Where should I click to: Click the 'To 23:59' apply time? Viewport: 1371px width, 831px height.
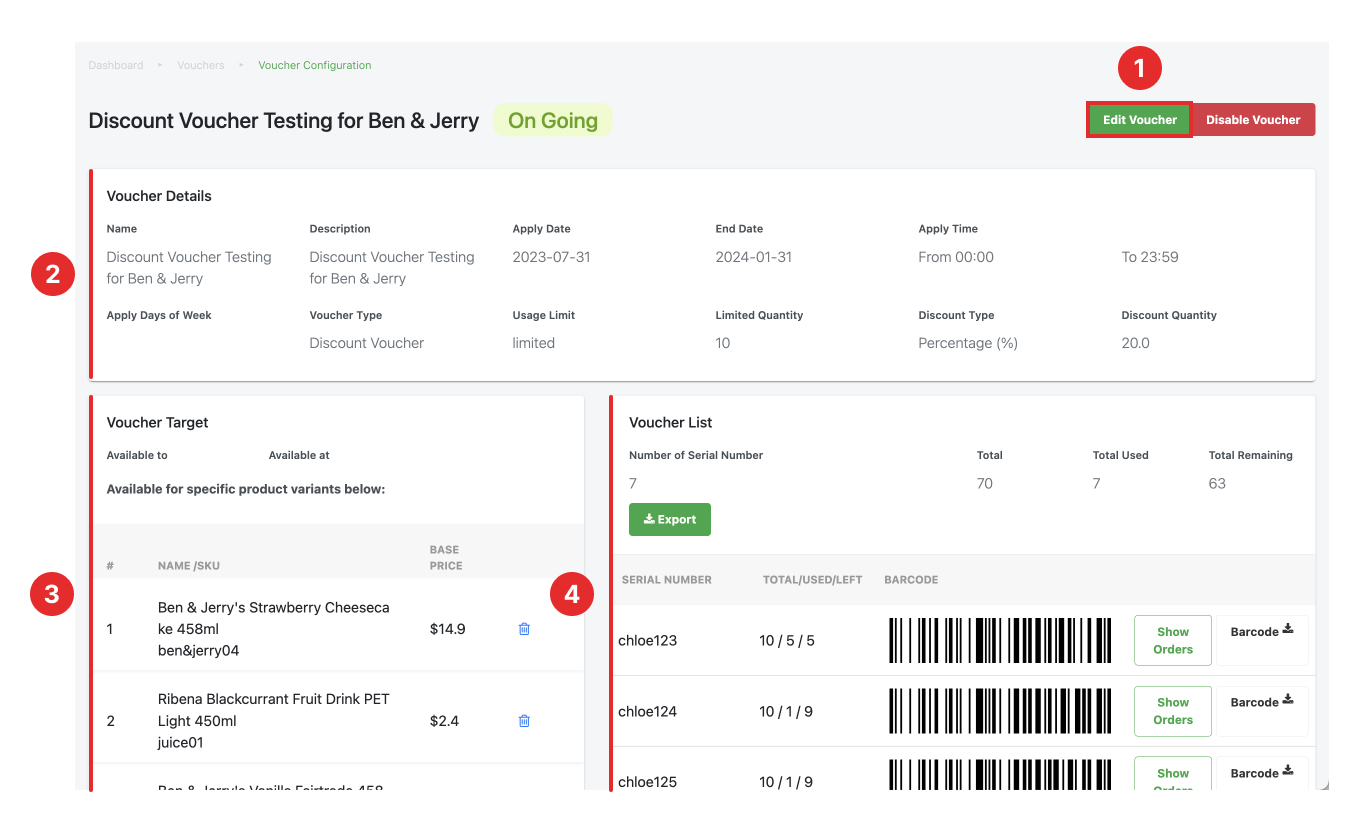click(x=1150, y=257)
